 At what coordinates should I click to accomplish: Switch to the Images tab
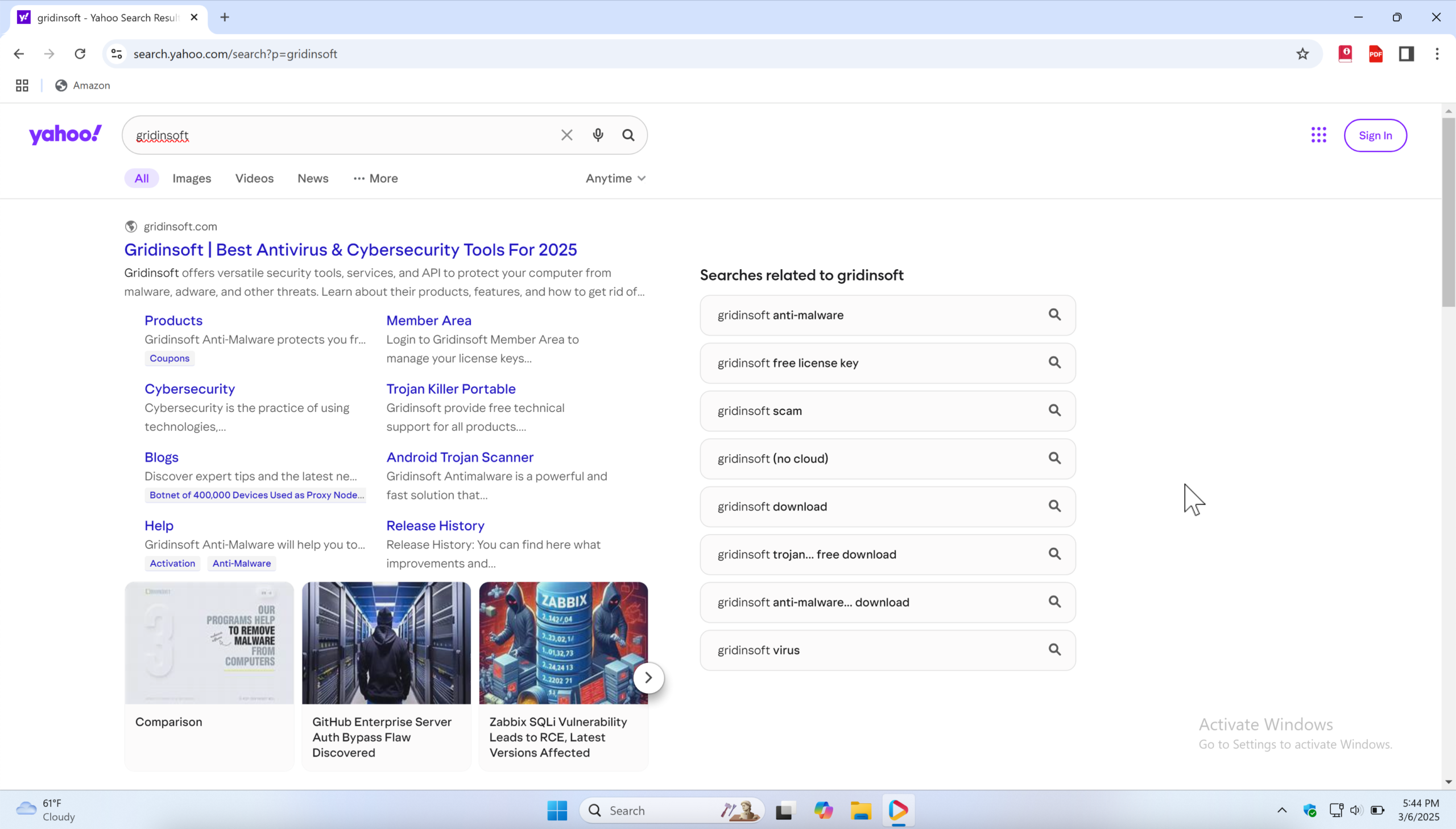[191, 178]
